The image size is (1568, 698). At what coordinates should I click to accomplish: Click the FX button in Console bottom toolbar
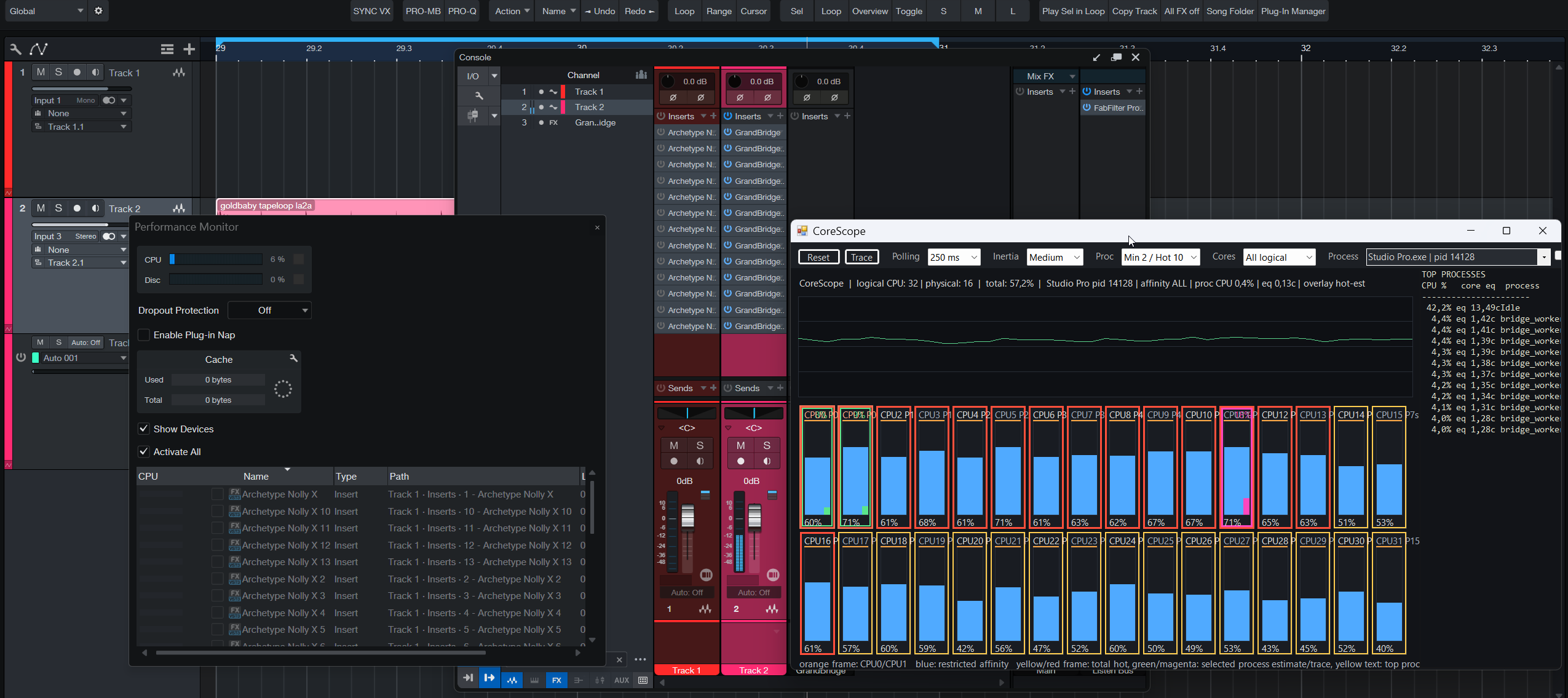[x=556, y=680]
